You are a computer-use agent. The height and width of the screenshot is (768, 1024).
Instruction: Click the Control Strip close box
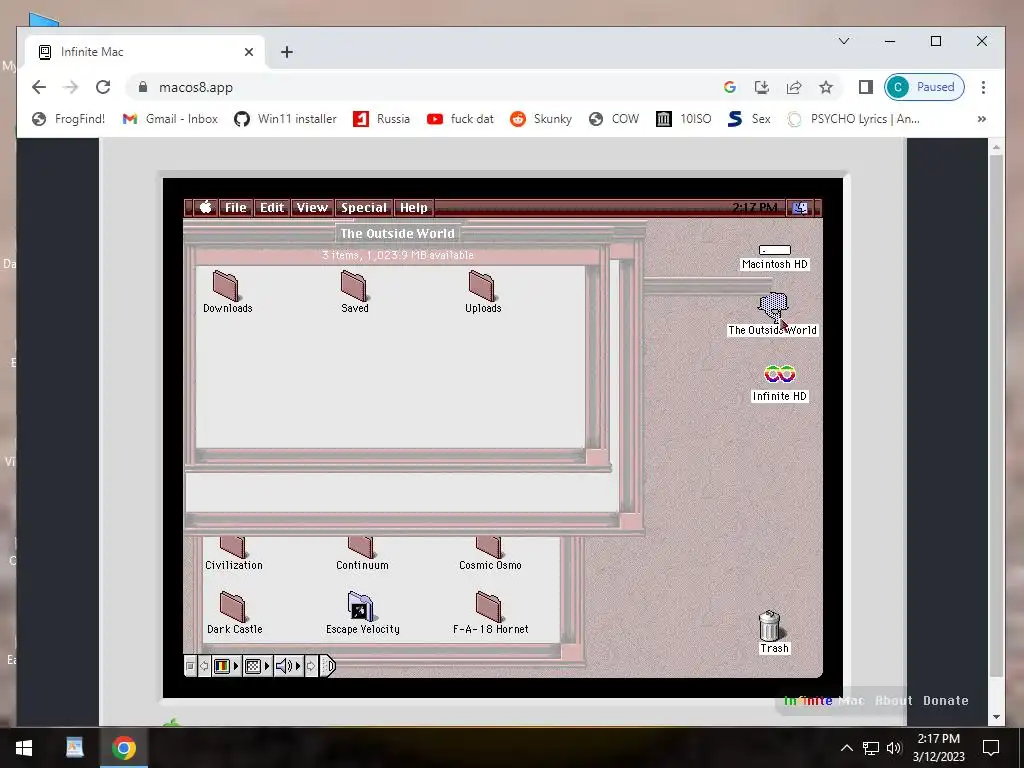click(x=190, y=666)
